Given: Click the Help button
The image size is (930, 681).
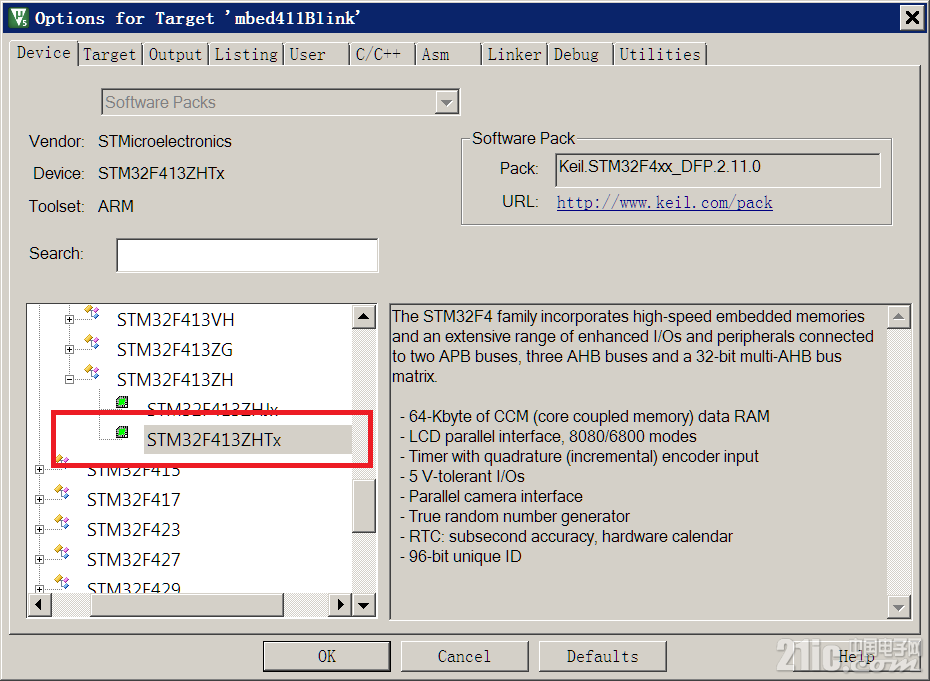Looking at the screenshot, I should (x=856, y=656).
